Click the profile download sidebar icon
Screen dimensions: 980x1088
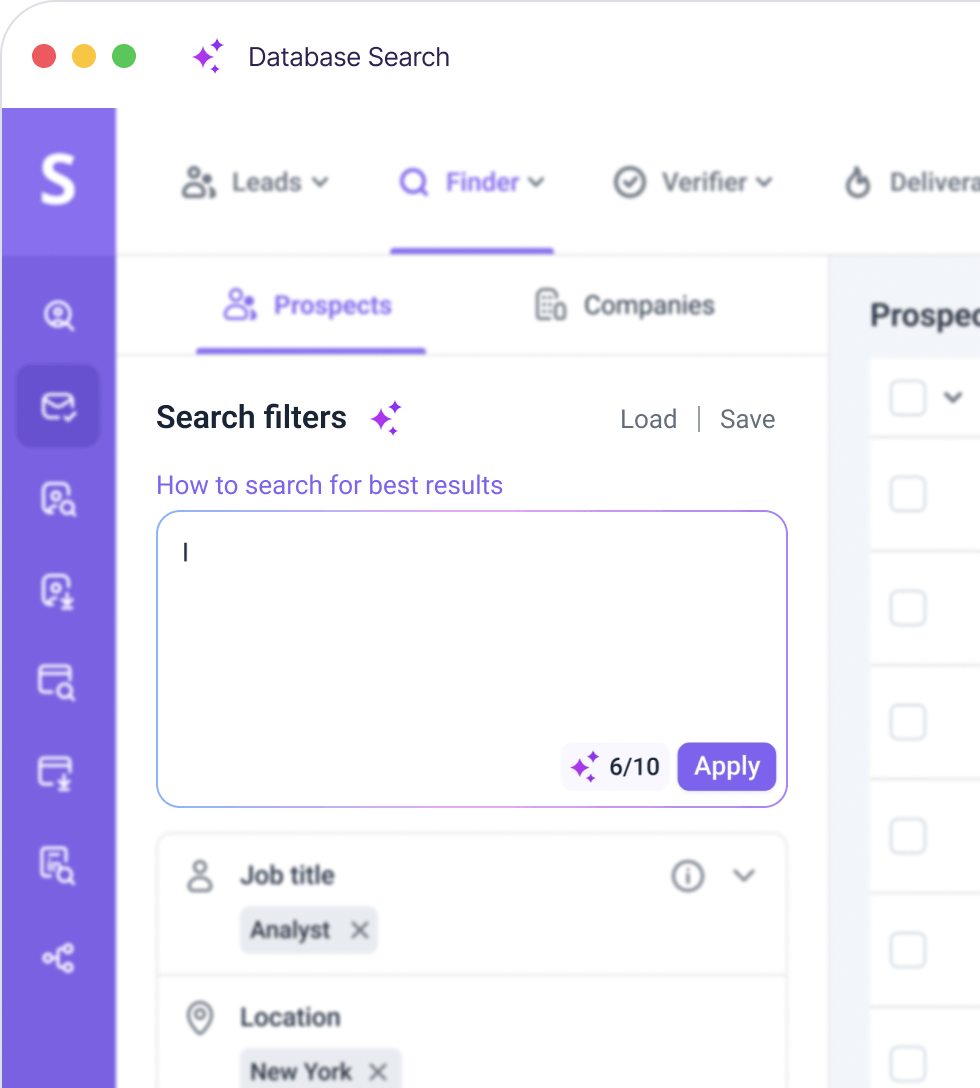pyautogui.click(x=60, y=592)
